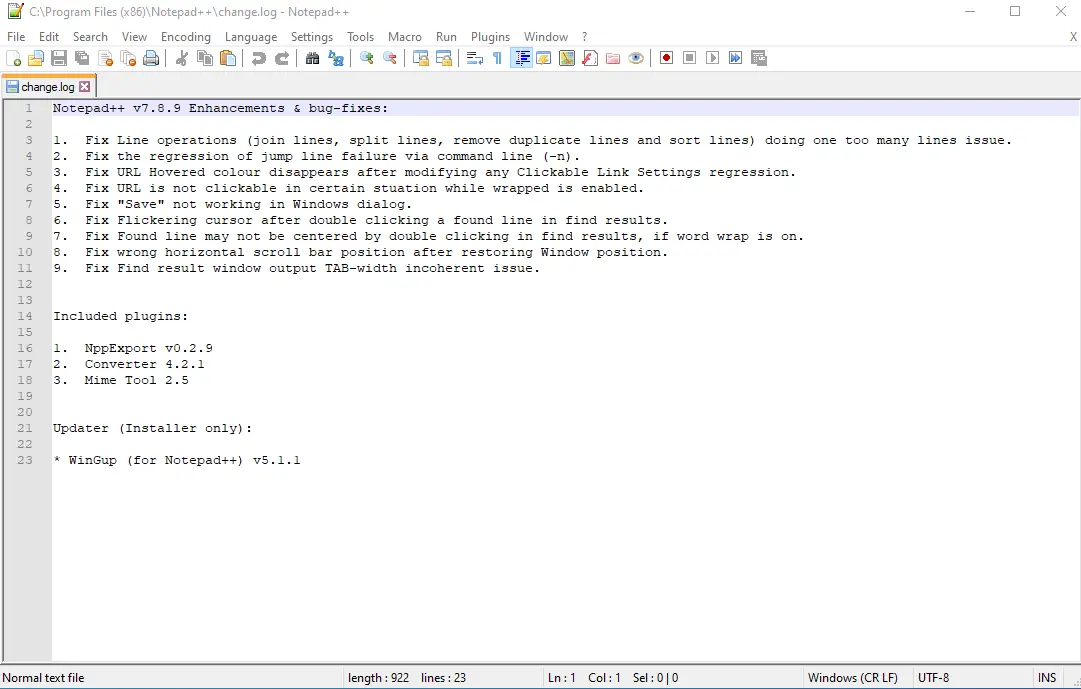The width and height of the screenshot is (1081, 689).
Task: Click the Paste clipboard icon
Action: pos(228,59)
